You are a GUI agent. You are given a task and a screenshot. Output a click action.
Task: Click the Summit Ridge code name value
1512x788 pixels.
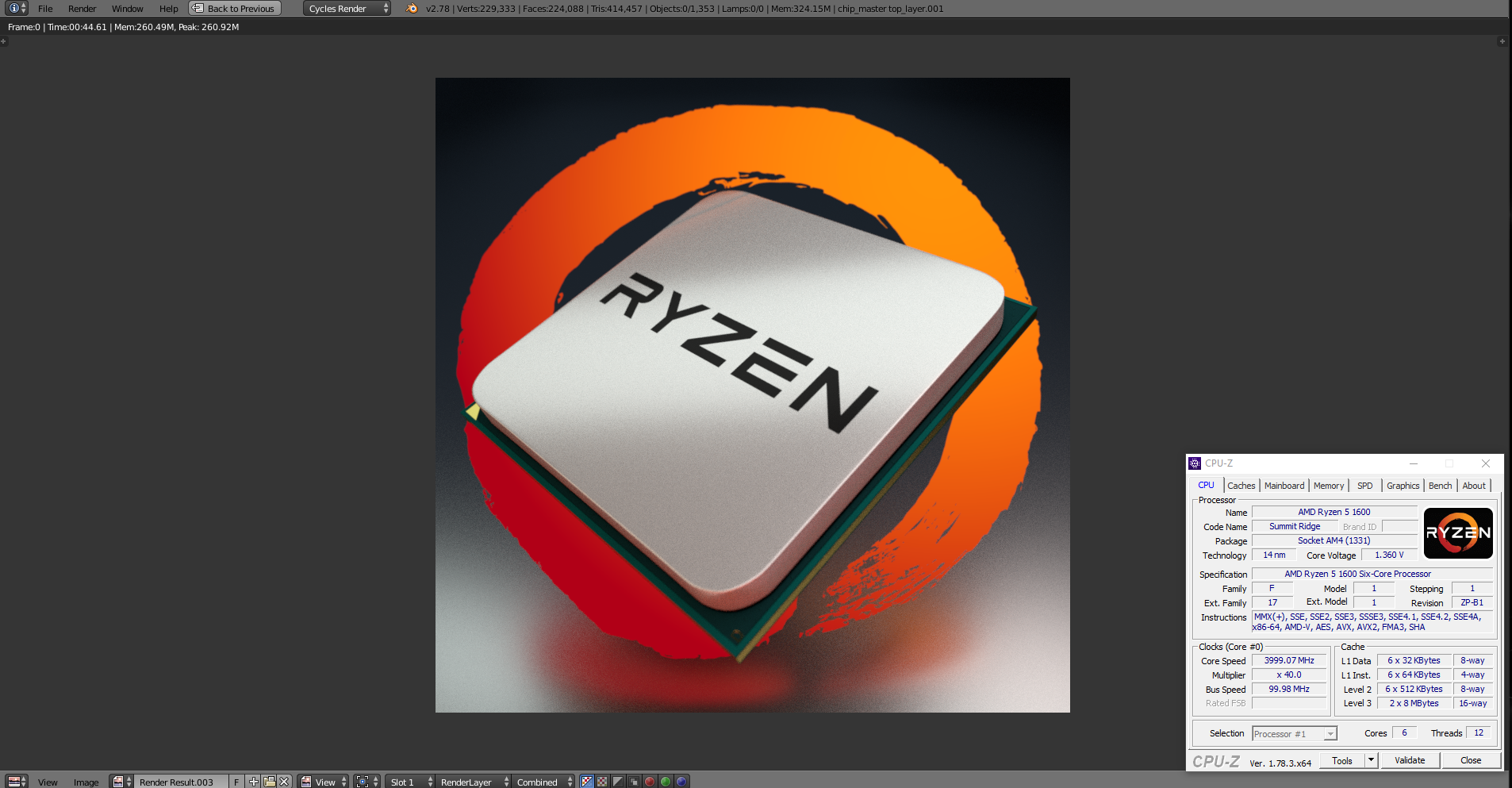click(x=1295, y=526)
